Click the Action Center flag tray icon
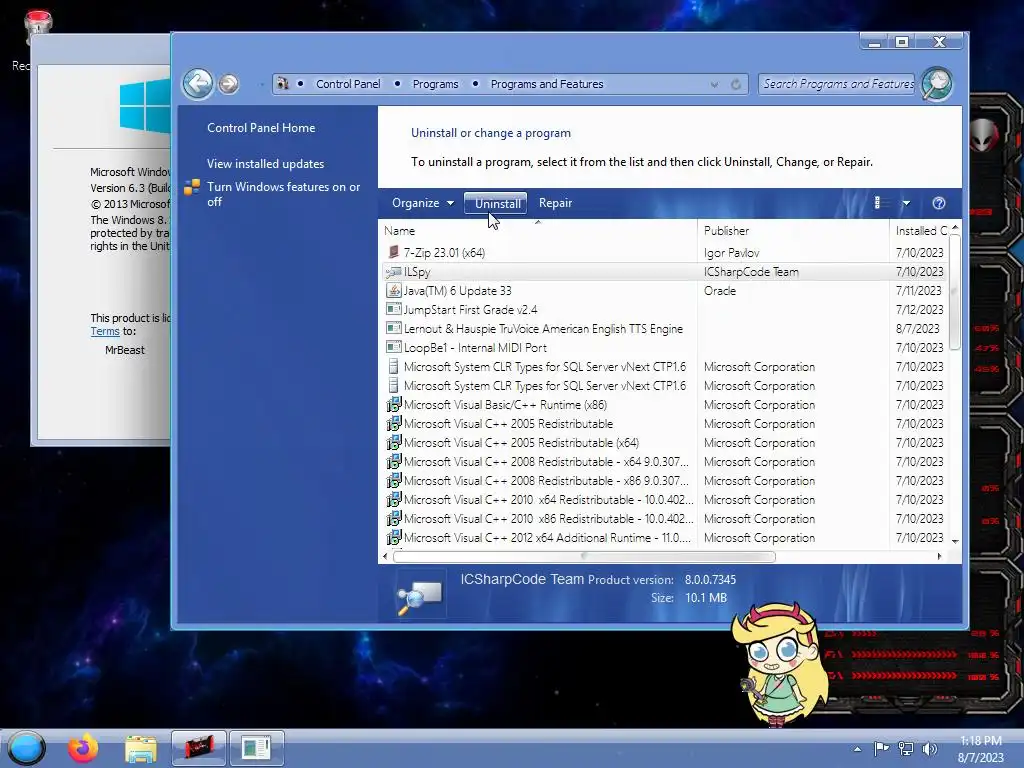Image resolution: width=1024 pixels, height=768 pixels. (881, 748)
